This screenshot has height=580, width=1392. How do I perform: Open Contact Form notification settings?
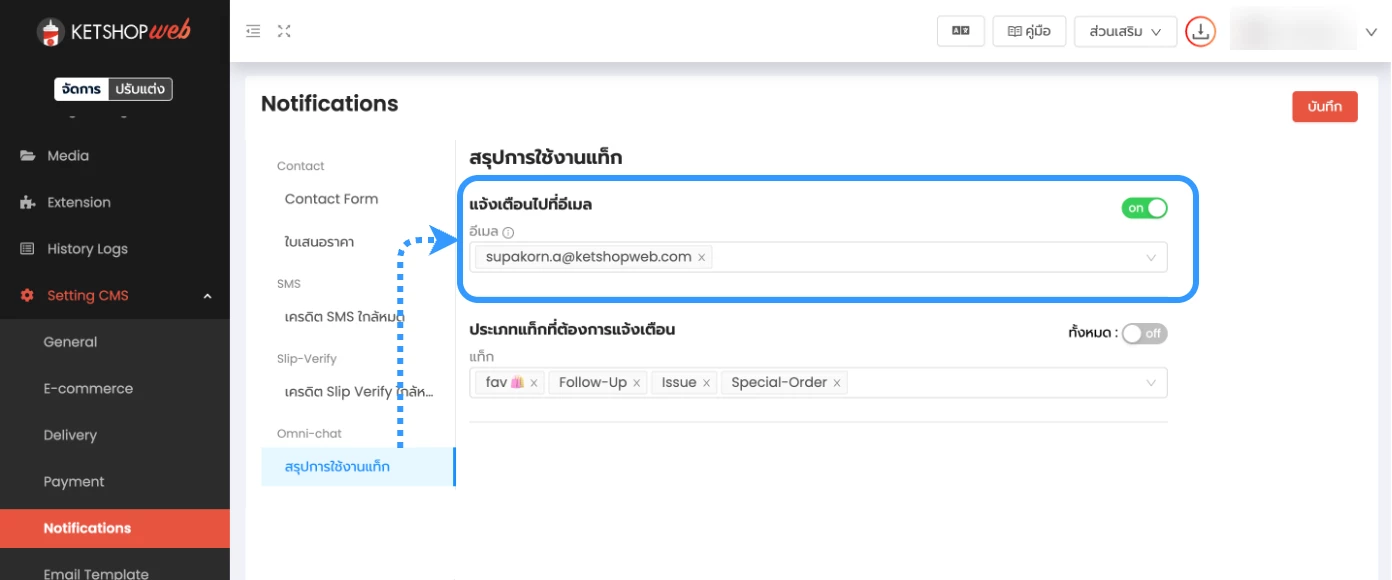click(331, 199)
